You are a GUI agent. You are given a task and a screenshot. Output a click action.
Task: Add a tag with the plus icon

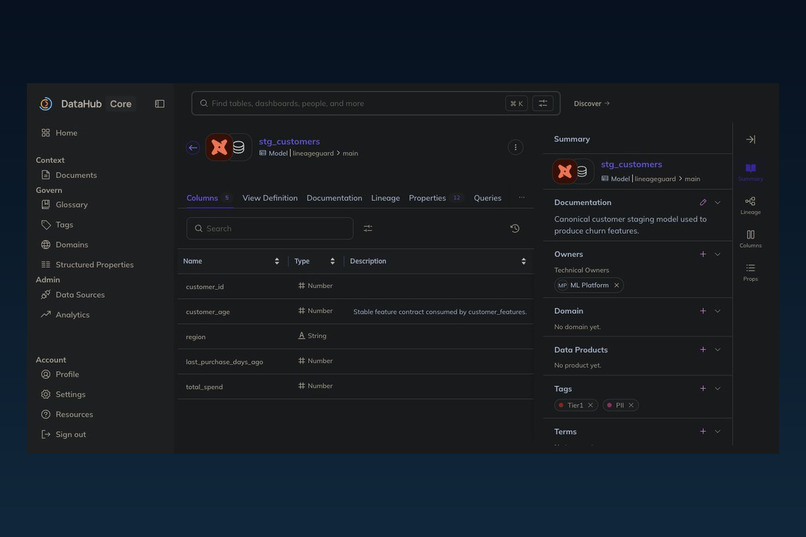pyautogui.click(x=703, y=388)
